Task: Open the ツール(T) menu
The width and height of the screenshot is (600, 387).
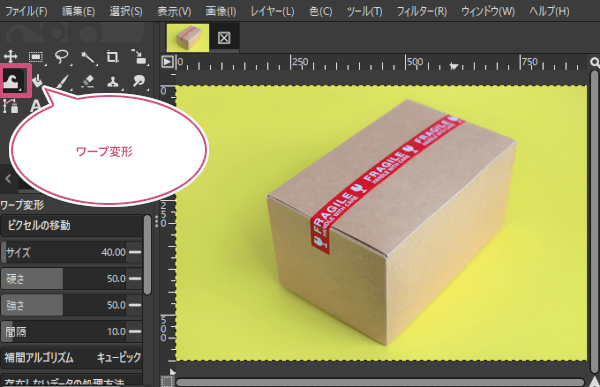Action: tap(364, 11)
